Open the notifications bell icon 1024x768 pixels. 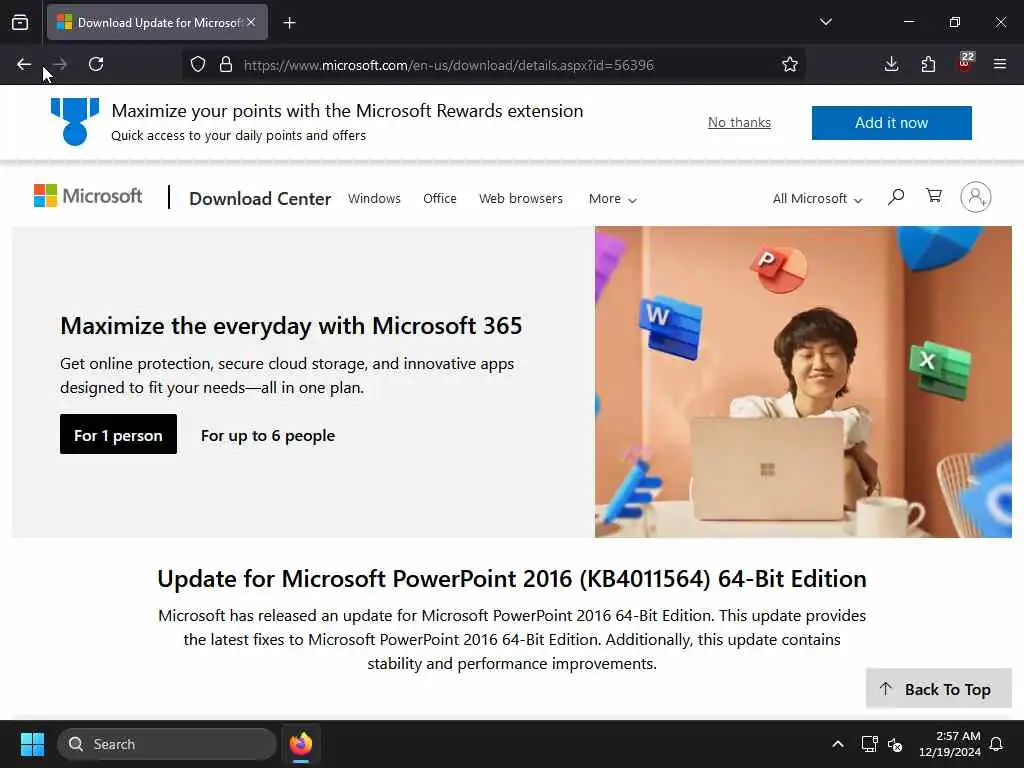tap(997, 744)
